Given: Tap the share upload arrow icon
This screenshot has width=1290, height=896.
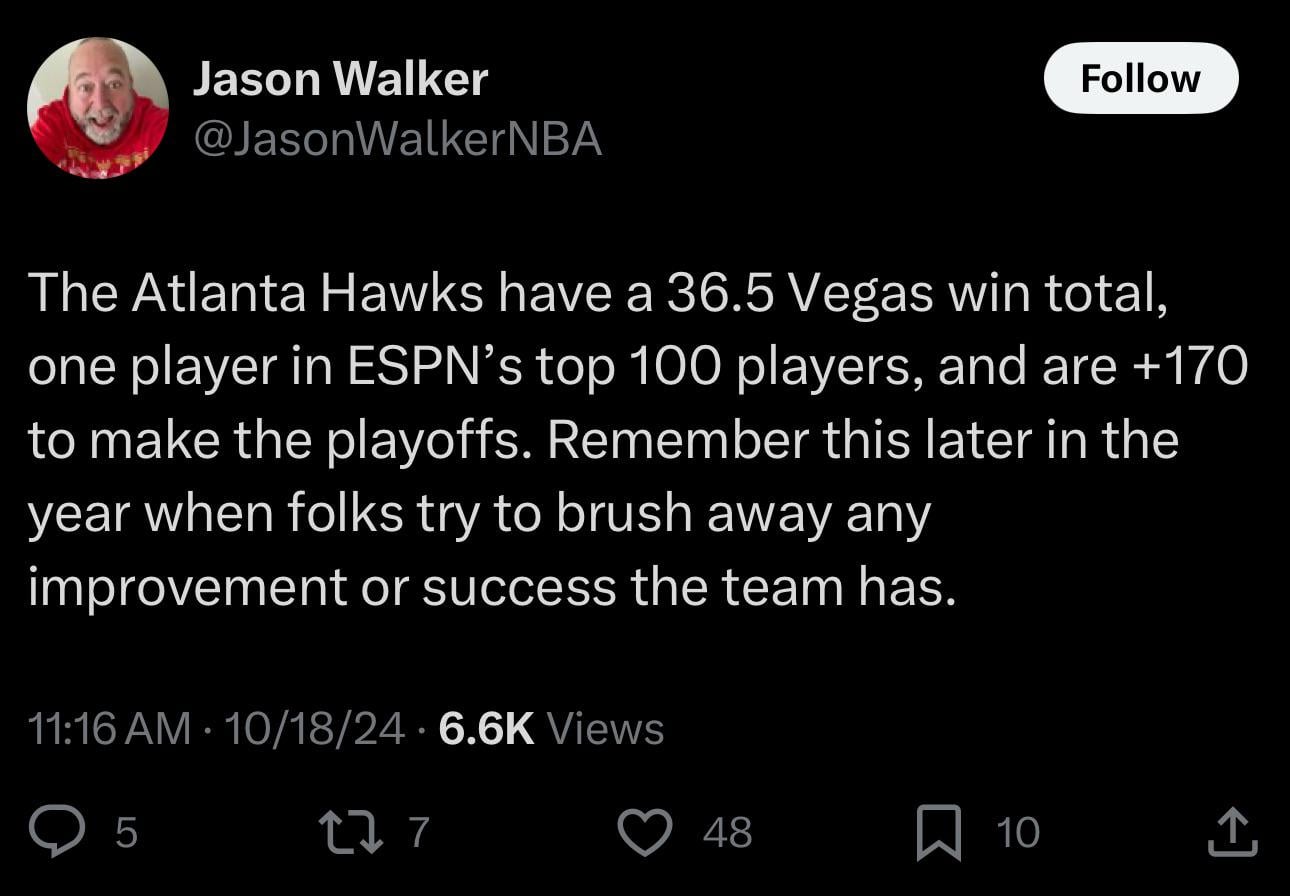Looking at the screenshot, I should [1231, 832].
